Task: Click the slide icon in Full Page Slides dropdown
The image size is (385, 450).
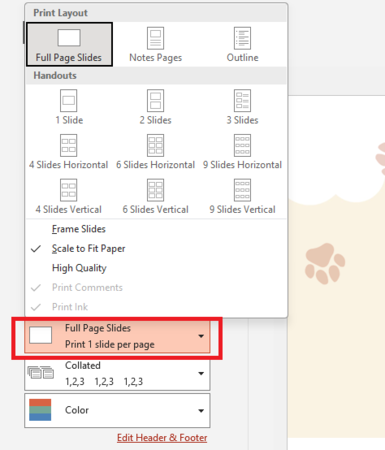Action: click(41, 335)
